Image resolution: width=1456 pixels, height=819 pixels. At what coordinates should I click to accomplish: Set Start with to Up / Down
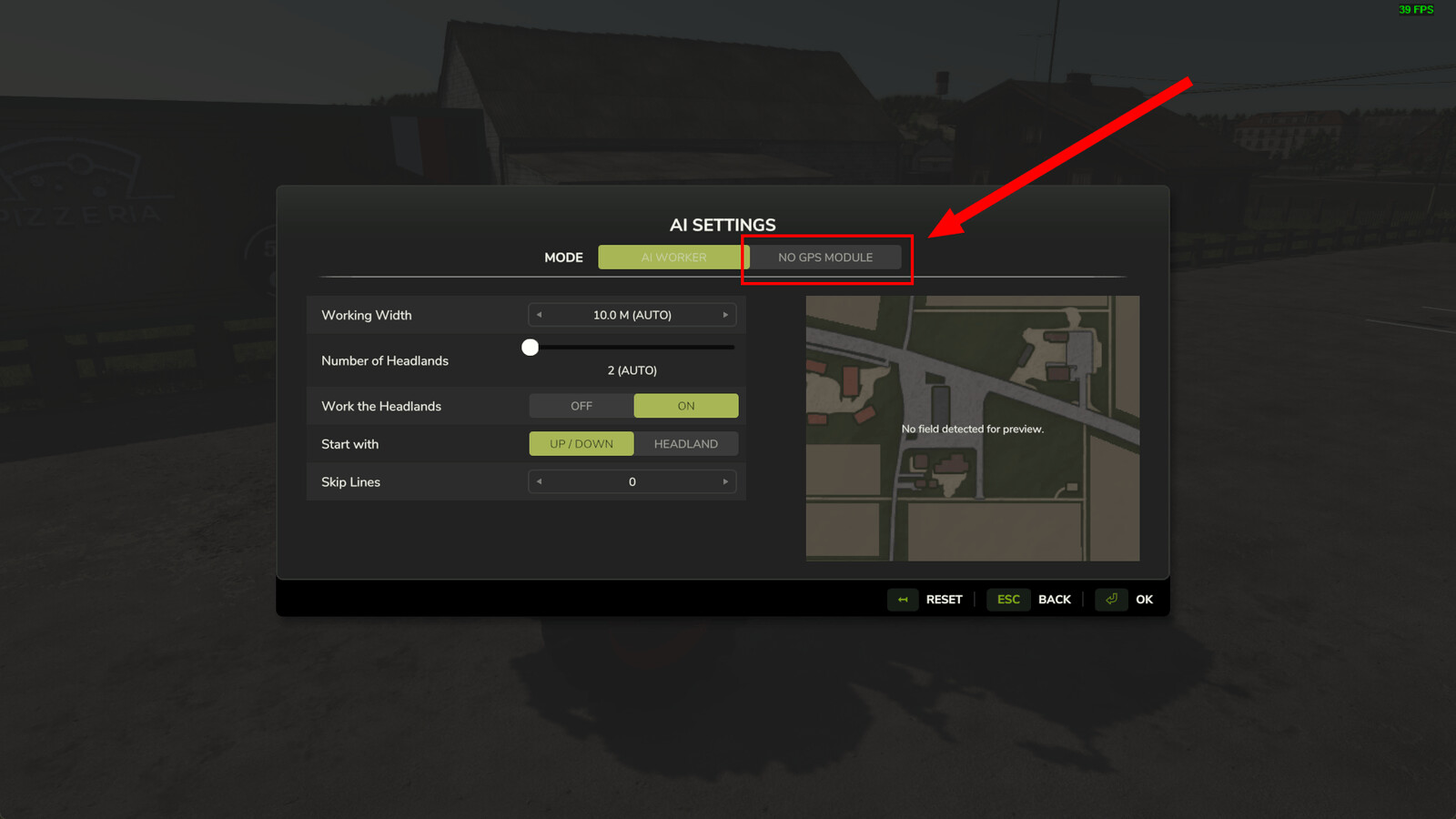(581, 444)
